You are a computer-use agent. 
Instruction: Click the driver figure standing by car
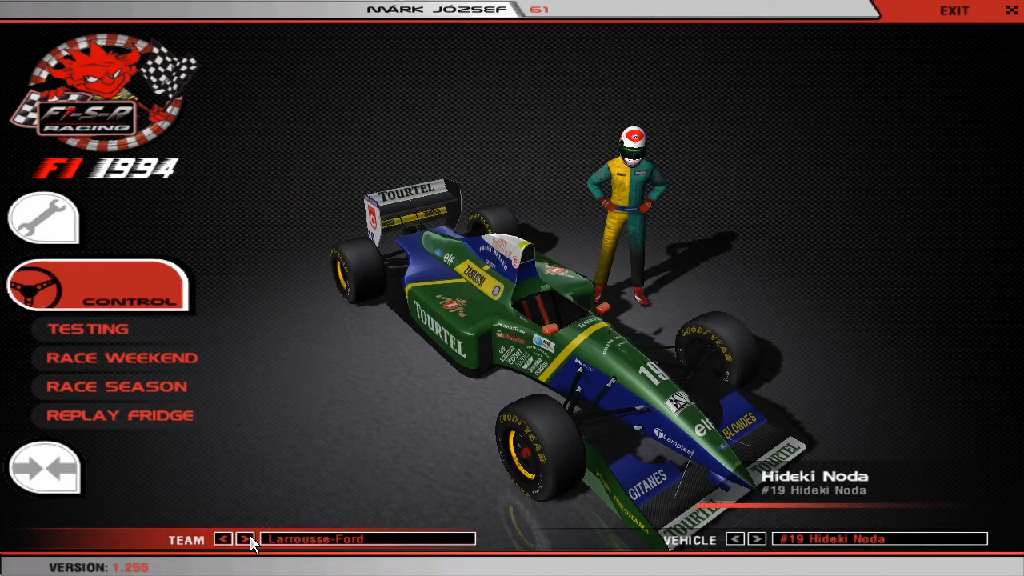627,216
